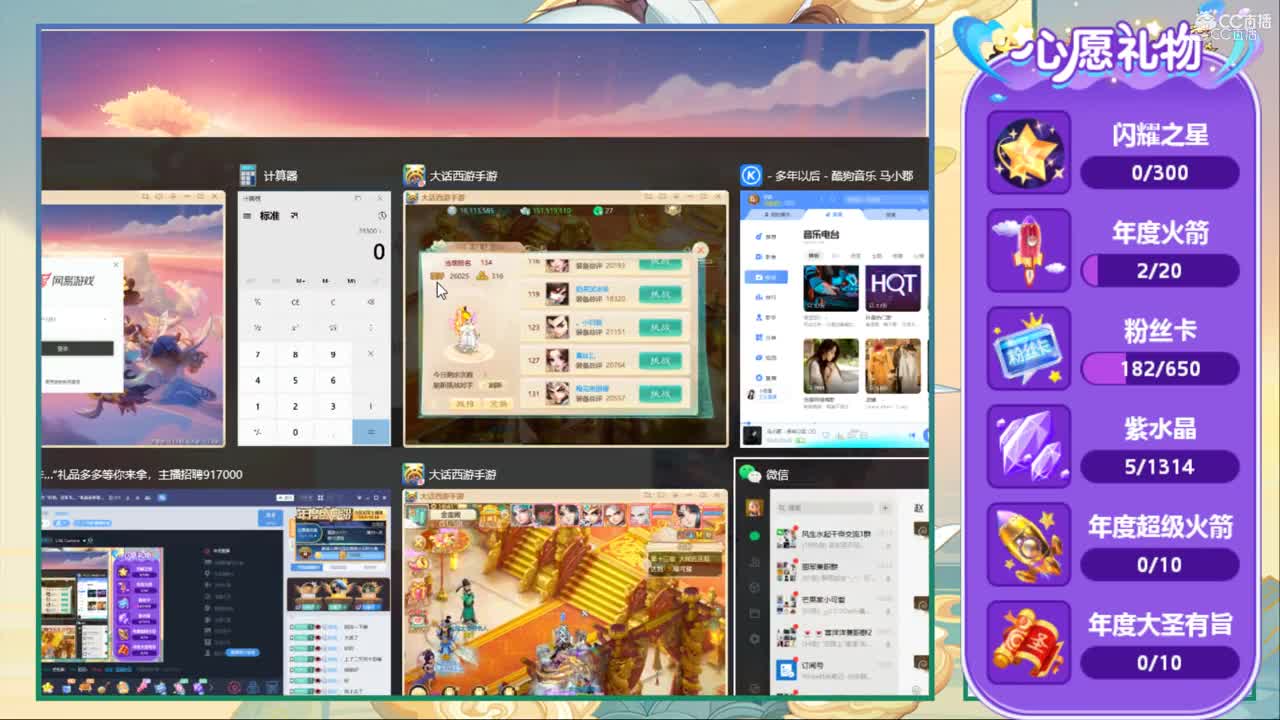The image size is (1280, 720).
Task: Click 年度火箭 rocket gift icon
Action: pos(1028,250)
